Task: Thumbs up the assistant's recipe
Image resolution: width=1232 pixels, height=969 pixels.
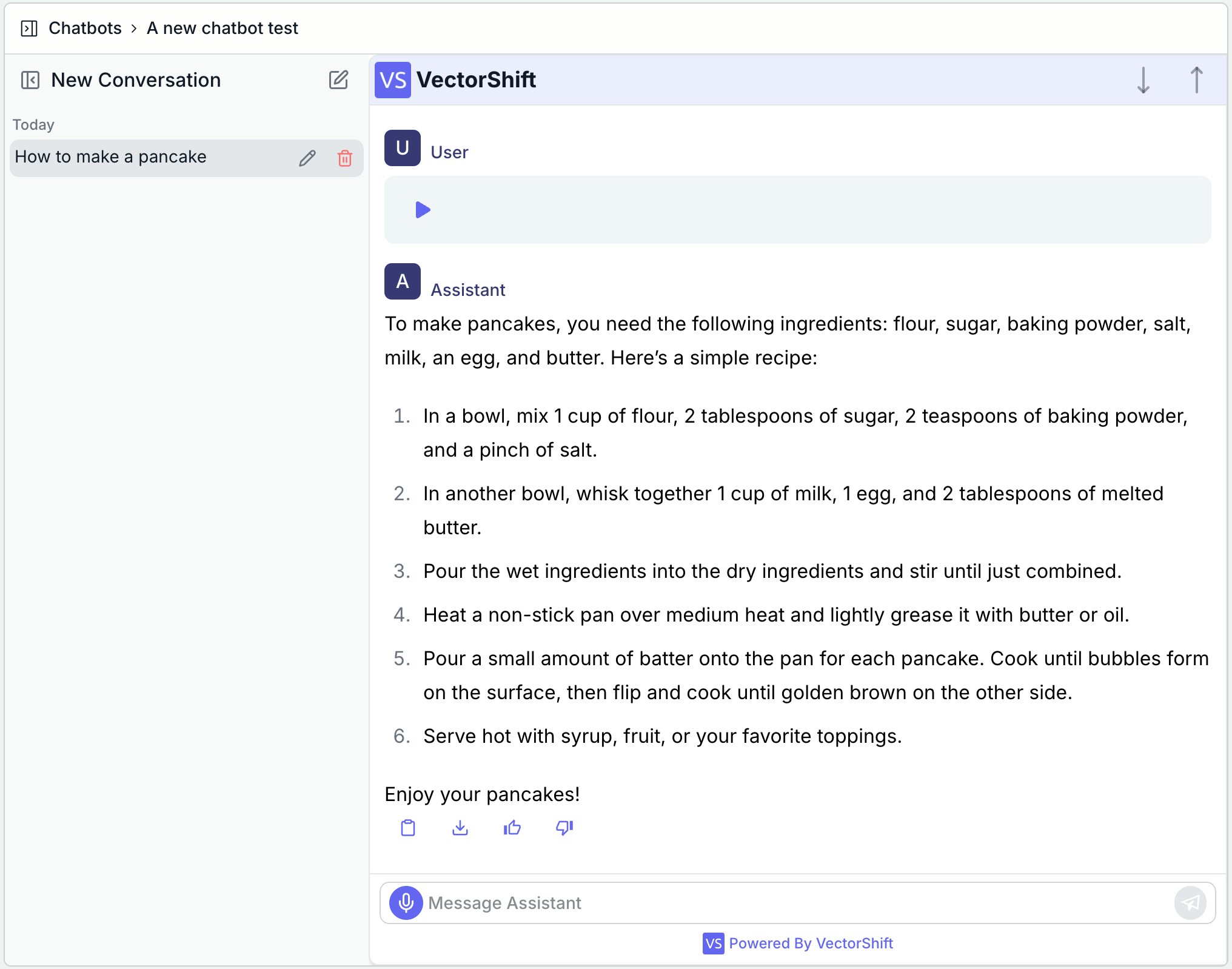Action: pyautogui.click(x=512, y=828)
